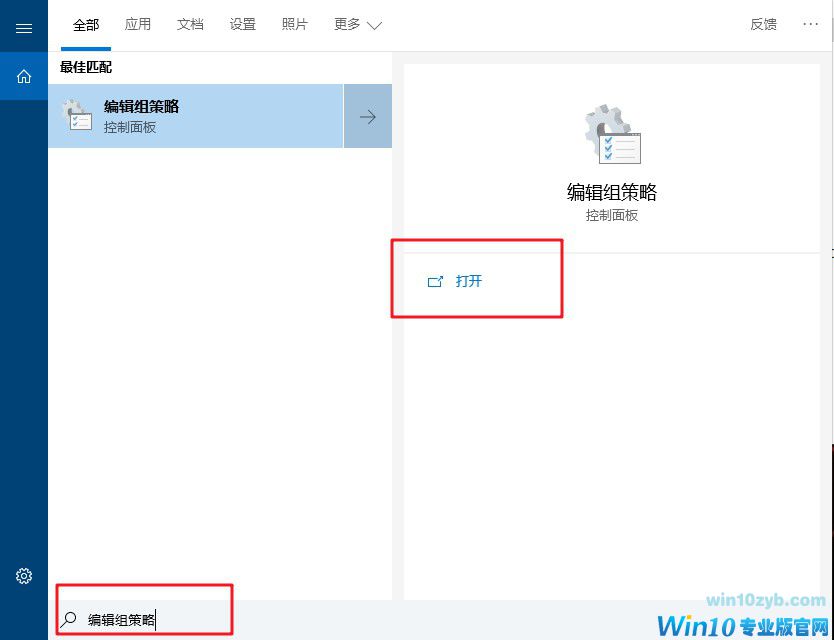The image size is (834, 640).
Task: Expand result details with the arrow button
Action: [368, 116]
